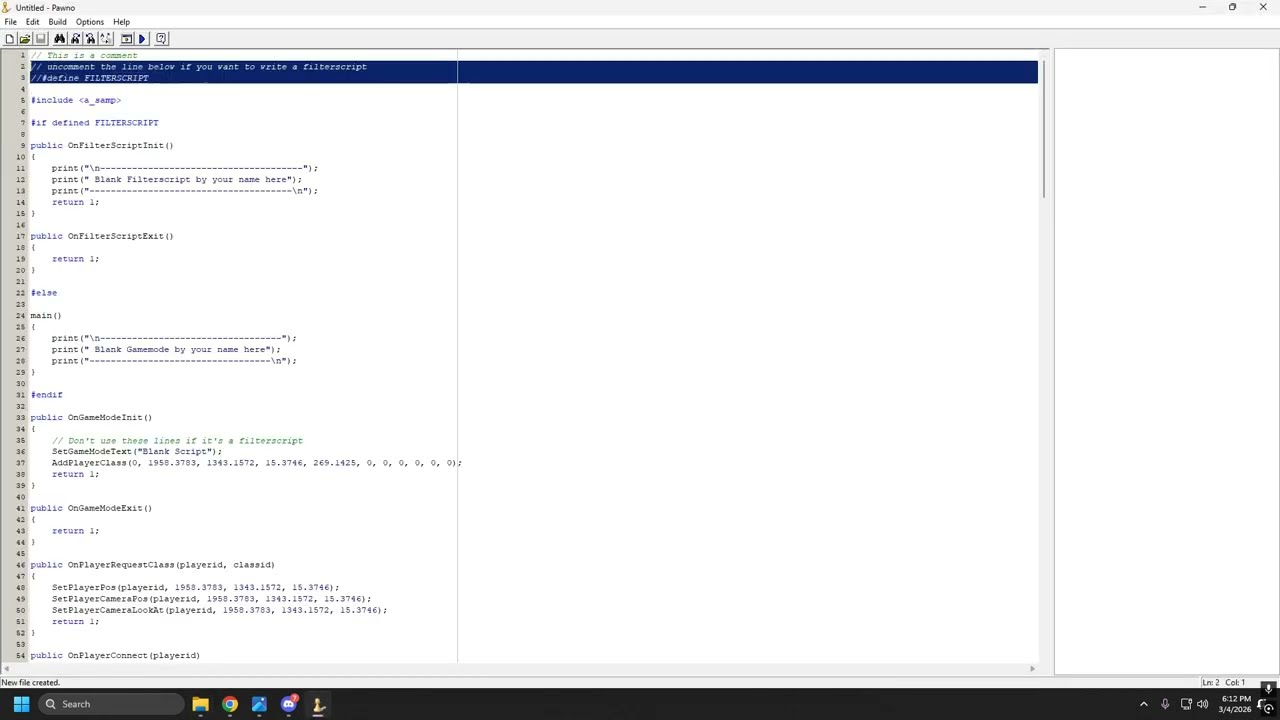
Task: Click the blue Compile-Run arrow icon
Action: tap(142, 39)
